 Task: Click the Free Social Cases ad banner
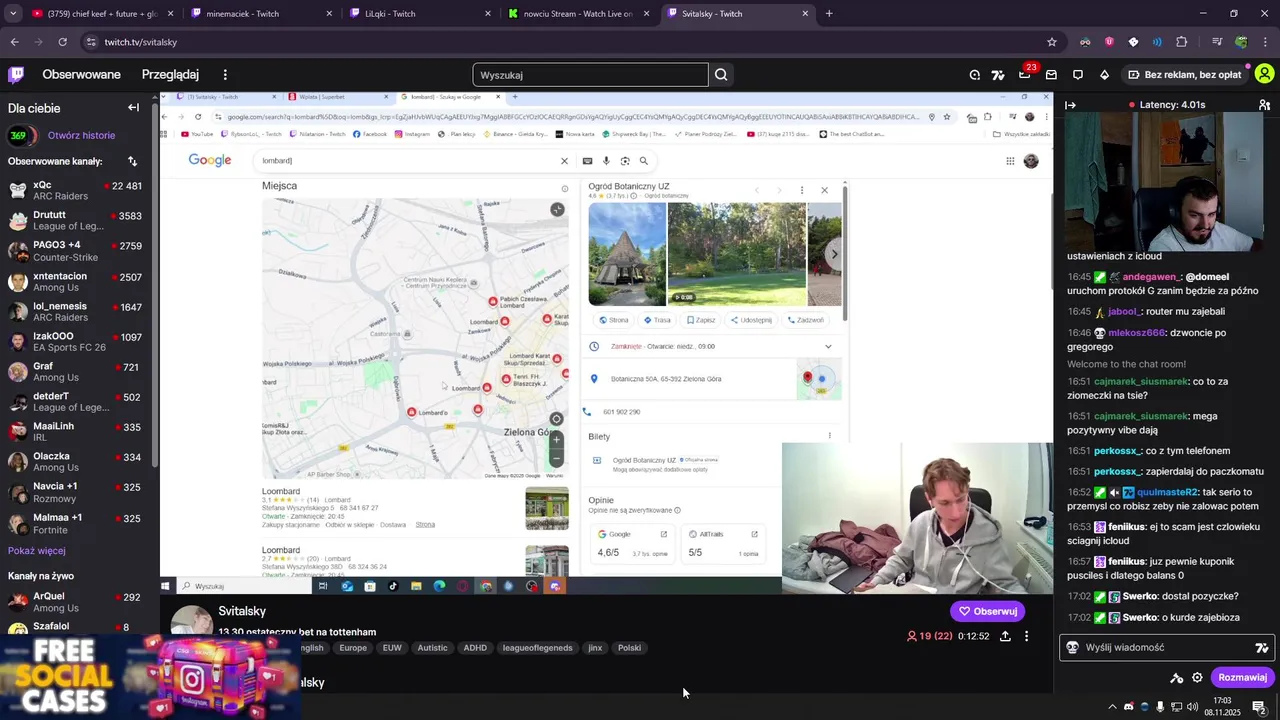[x=150, y=678]
